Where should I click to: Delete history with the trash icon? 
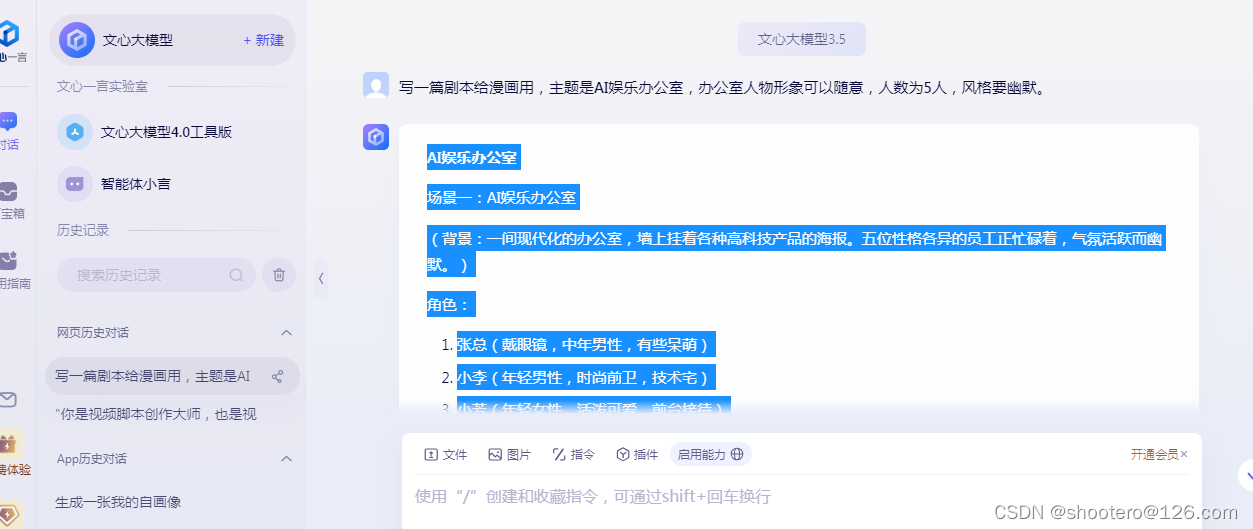(x=279, y=275)
